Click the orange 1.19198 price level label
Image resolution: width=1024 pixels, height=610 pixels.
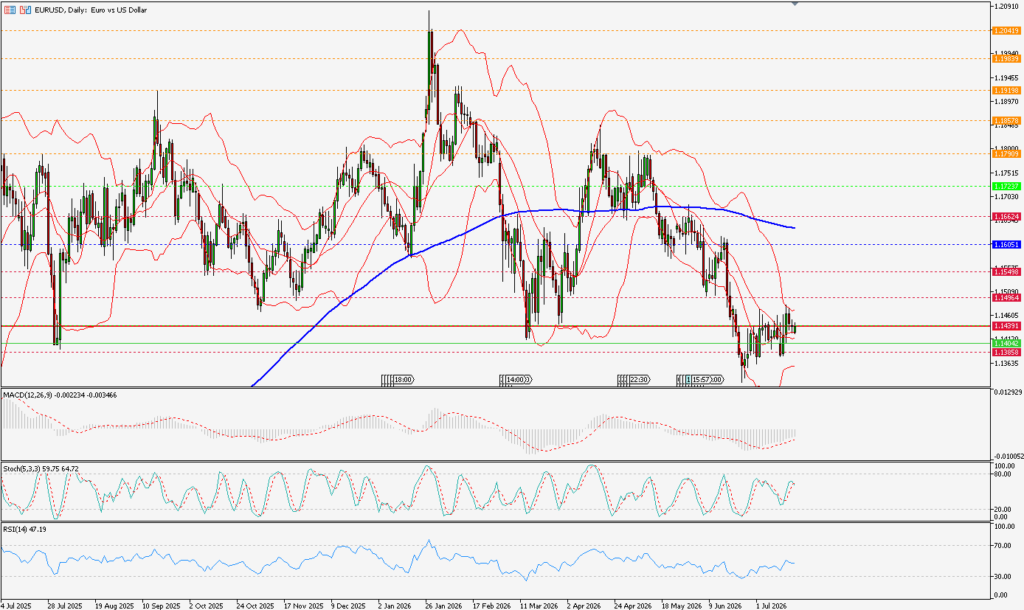click(x=1006, y=90)
